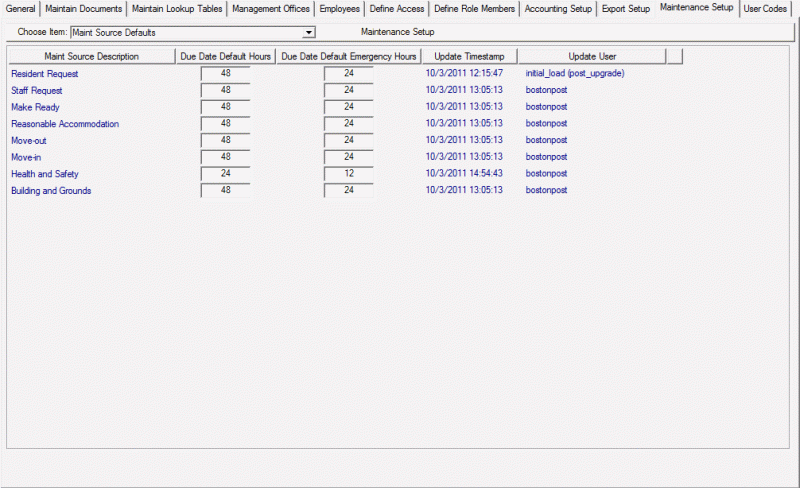The width and height of the screenshot is (800, 488).
Task: Edit emergency hours for Health and Safety
Action: coord(348,174)
